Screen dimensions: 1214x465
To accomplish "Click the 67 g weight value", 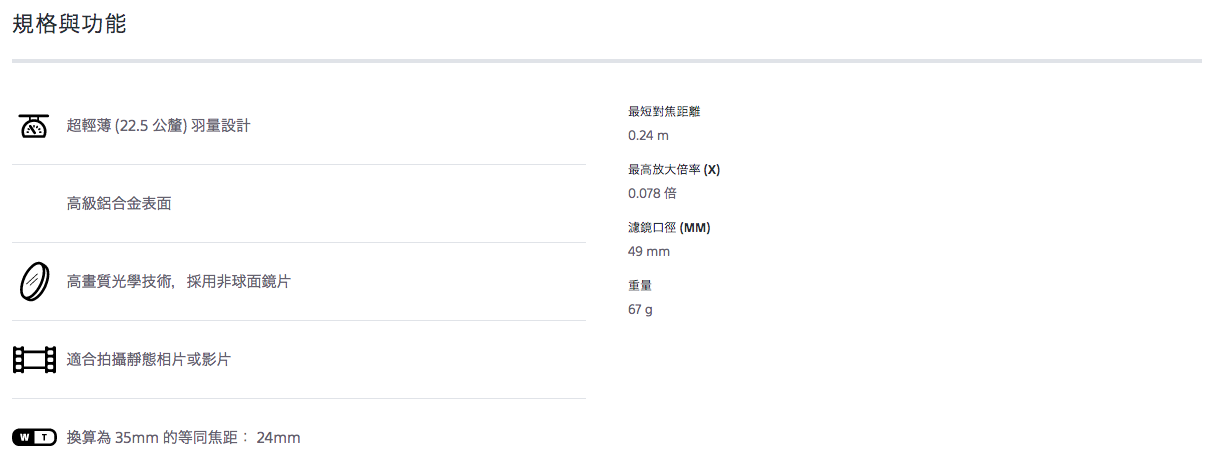I will point(640,309).
